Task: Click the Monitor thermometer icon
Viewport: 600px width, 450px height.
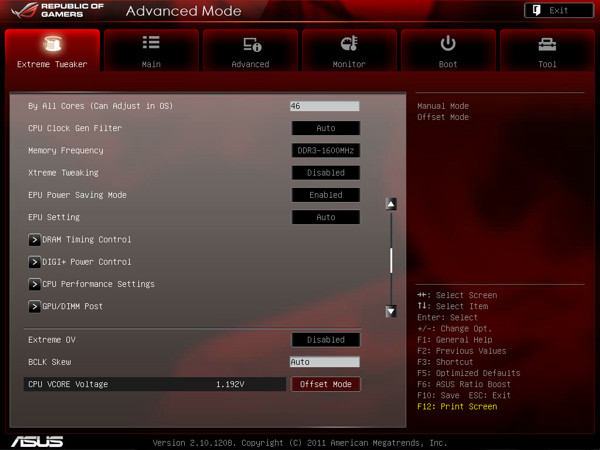Action: (x=349, y=43)
